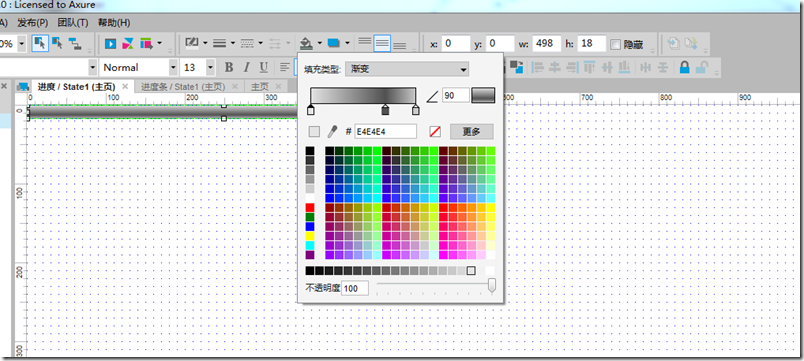Align selected widgets to right edge
The image size is (804, 361).
tap(572, 67)
